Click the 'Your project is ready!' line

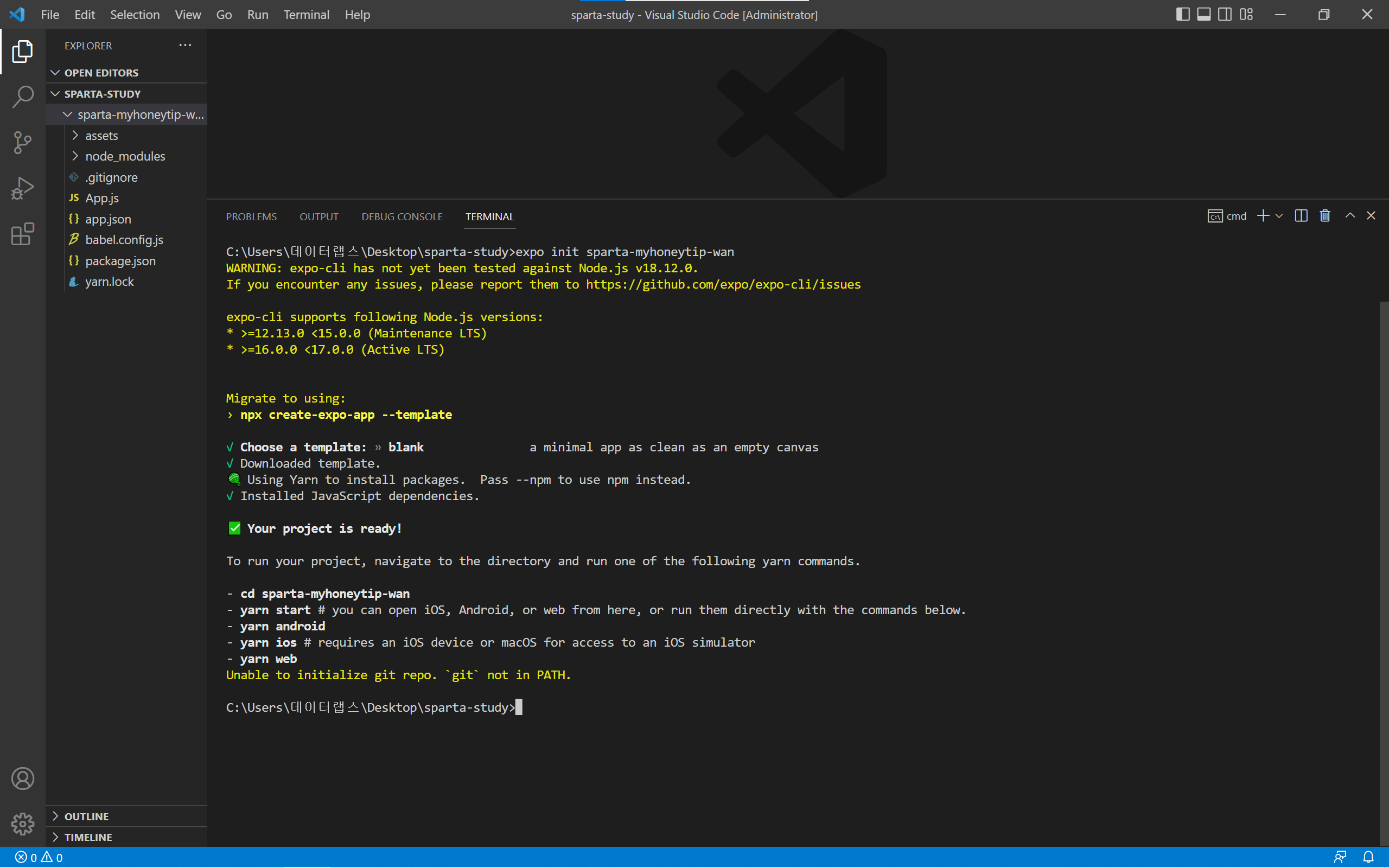[315, 529]
